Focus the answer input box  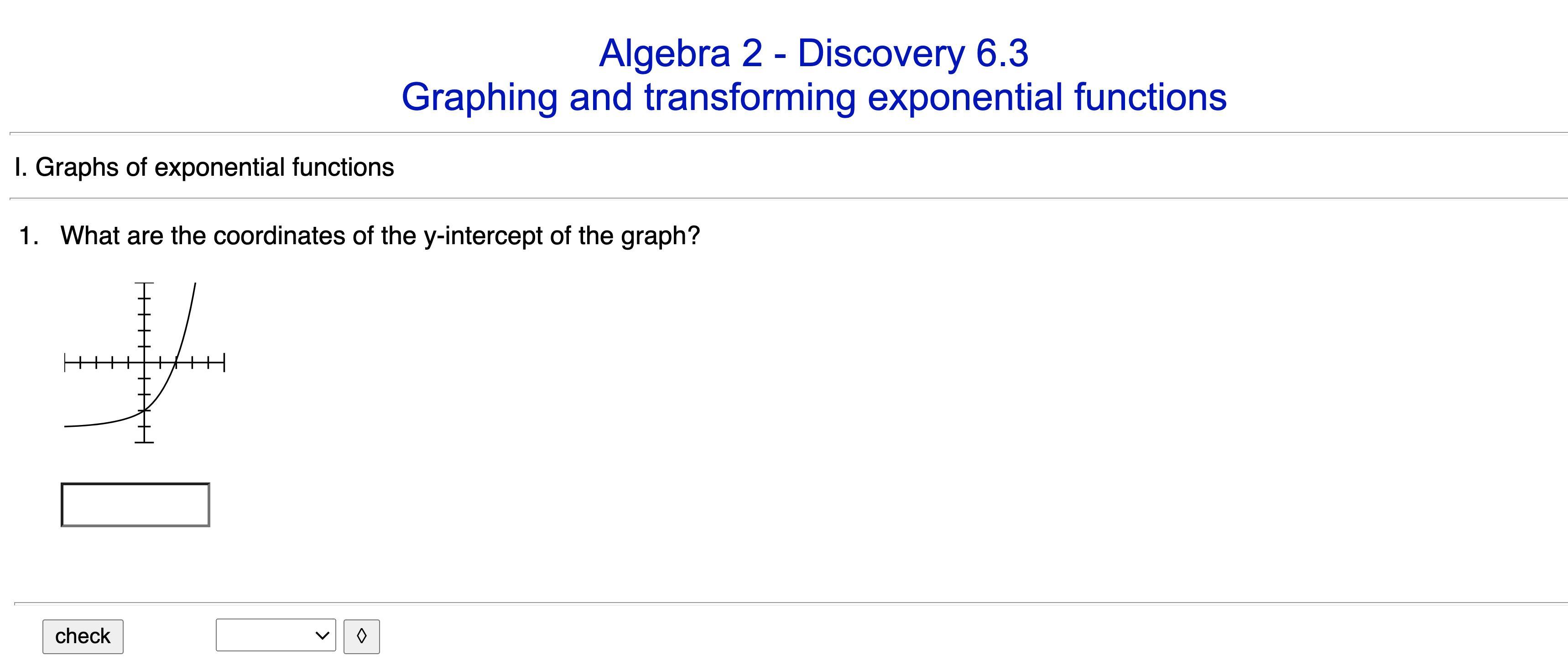point(135,505)
